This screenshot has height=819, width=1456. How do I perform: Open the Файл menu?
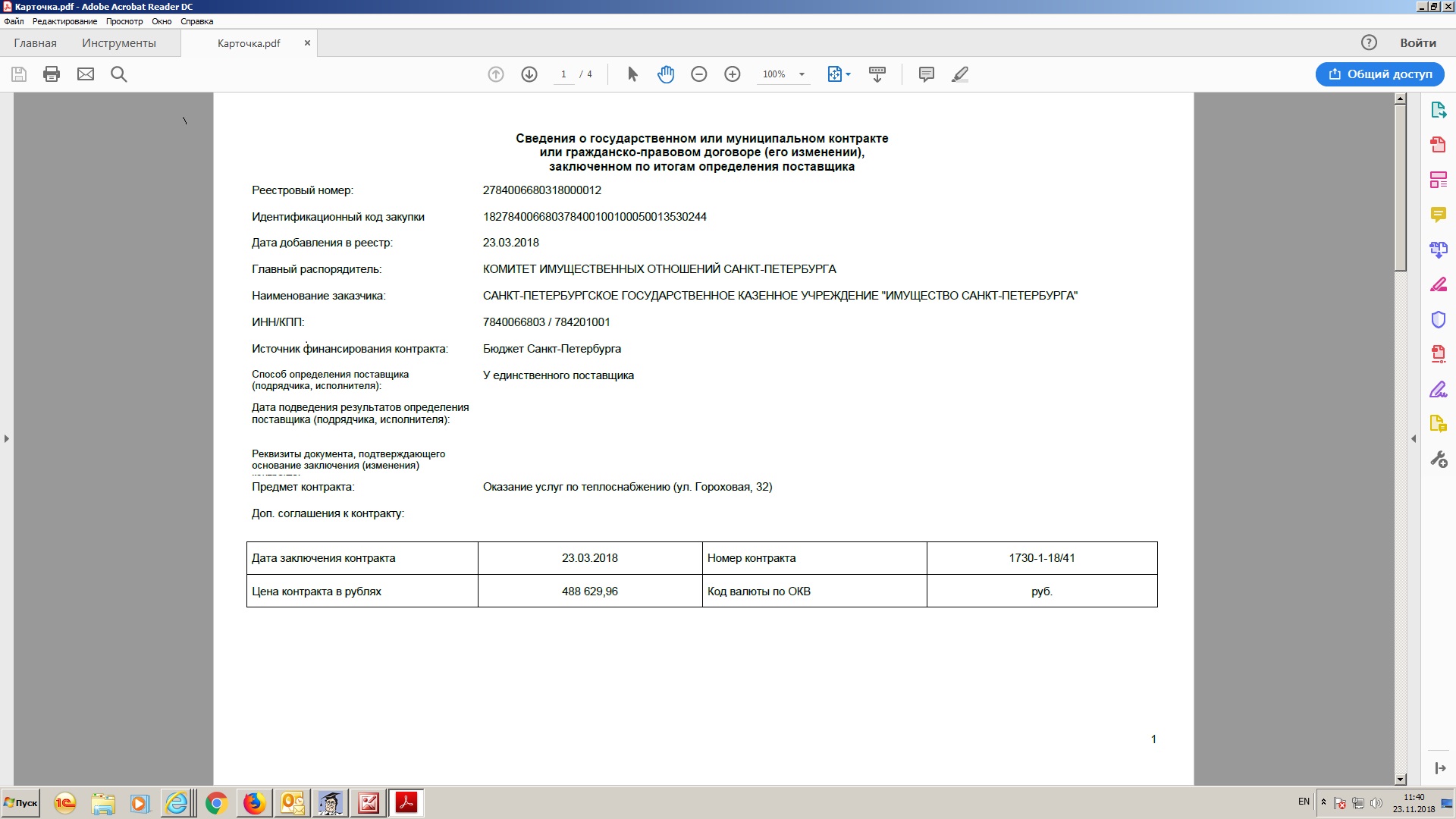click(x=14, y=21)
